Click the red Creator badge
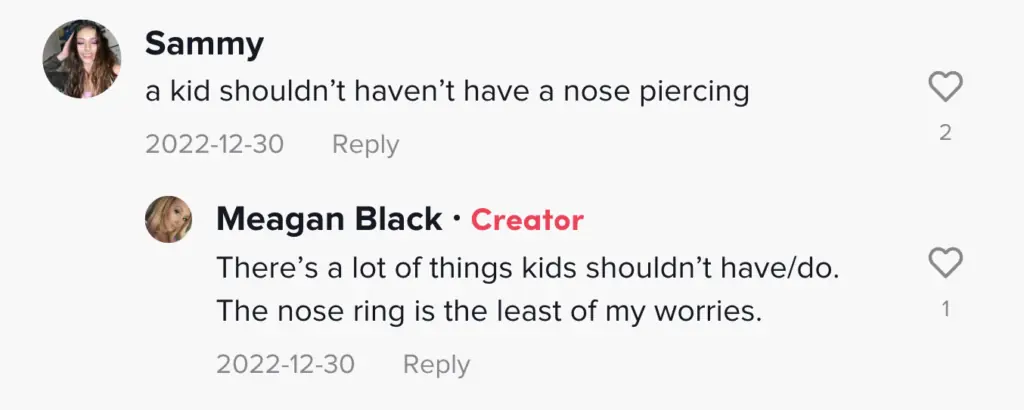1024x410 pixels. tap(527, 220)
